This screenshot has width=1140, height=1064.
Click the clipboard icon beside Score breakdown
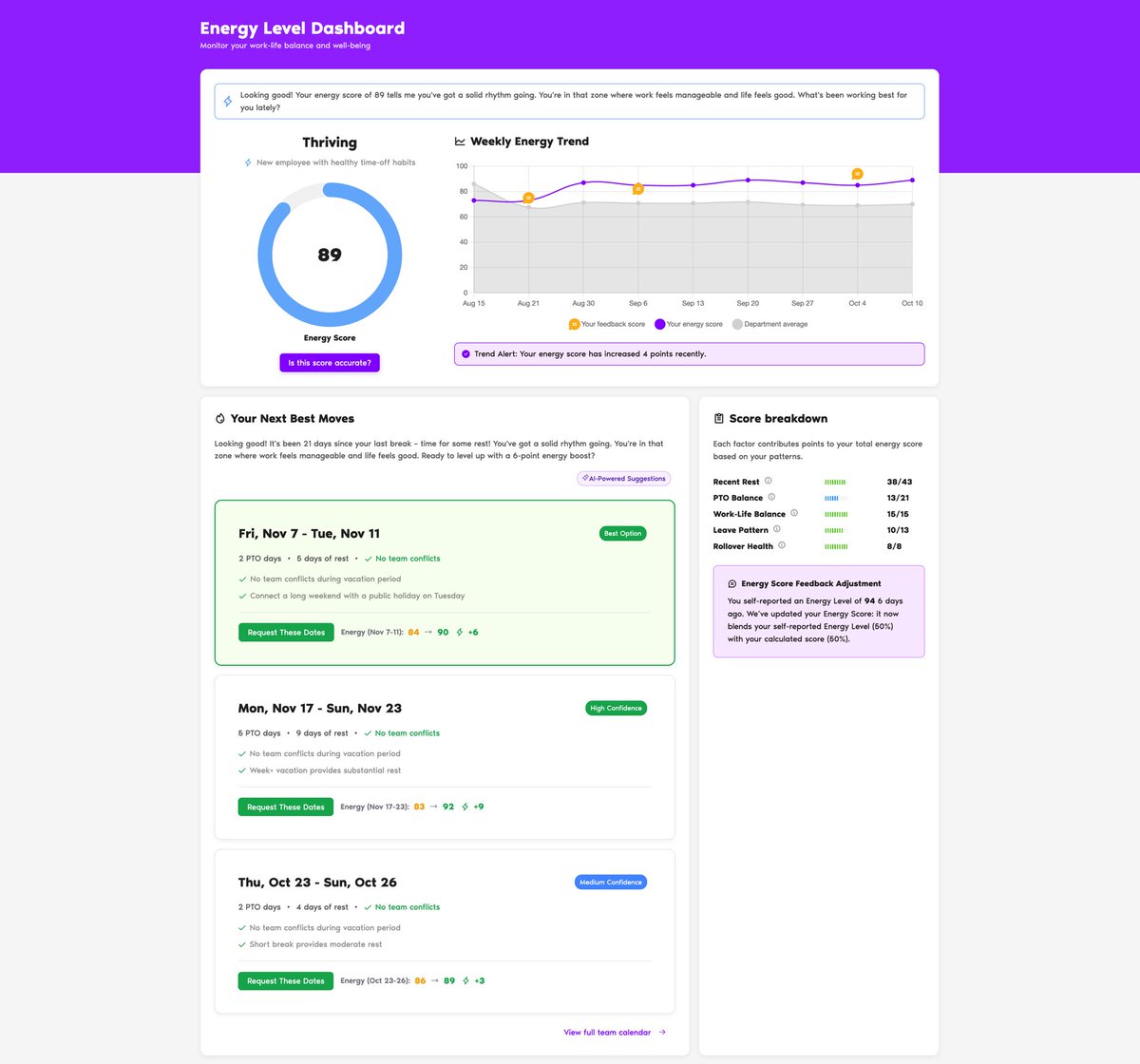coord(719,418)
